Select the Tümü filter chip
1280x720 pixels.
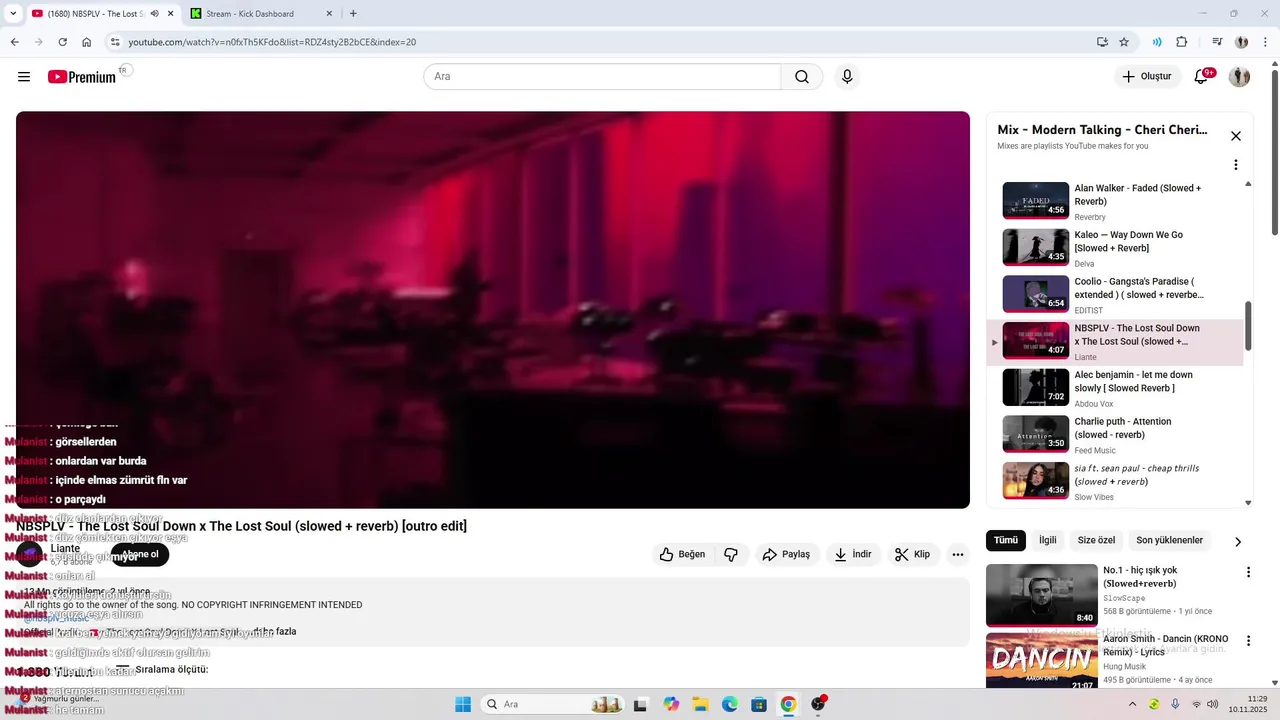point(1006,540)
